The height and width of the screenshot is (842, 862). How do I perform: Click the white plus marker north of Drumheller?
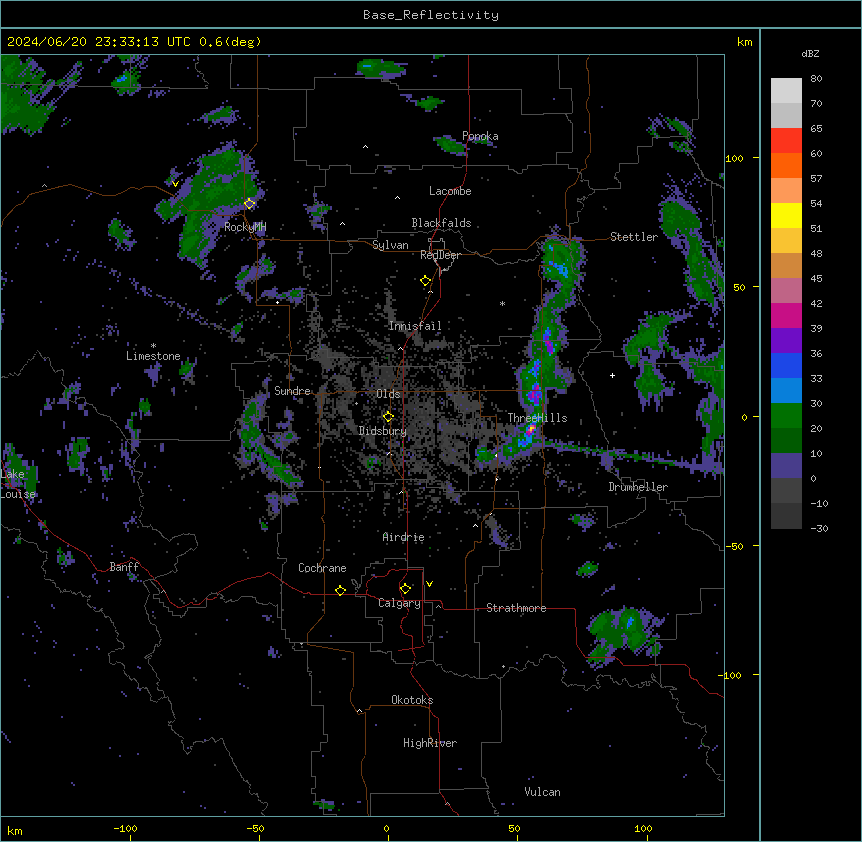612,375
